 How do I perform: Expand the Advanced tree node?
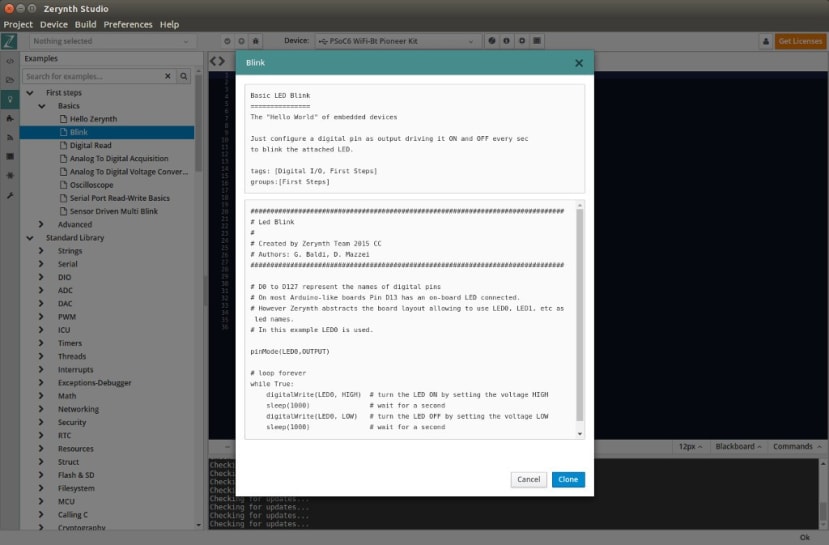42,225
